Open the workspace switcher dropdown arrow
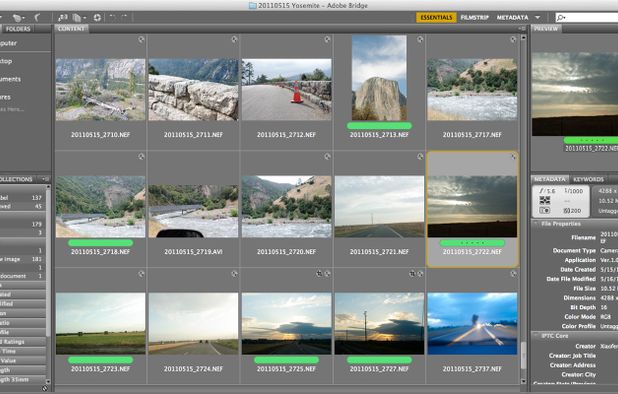 point(538,18)
